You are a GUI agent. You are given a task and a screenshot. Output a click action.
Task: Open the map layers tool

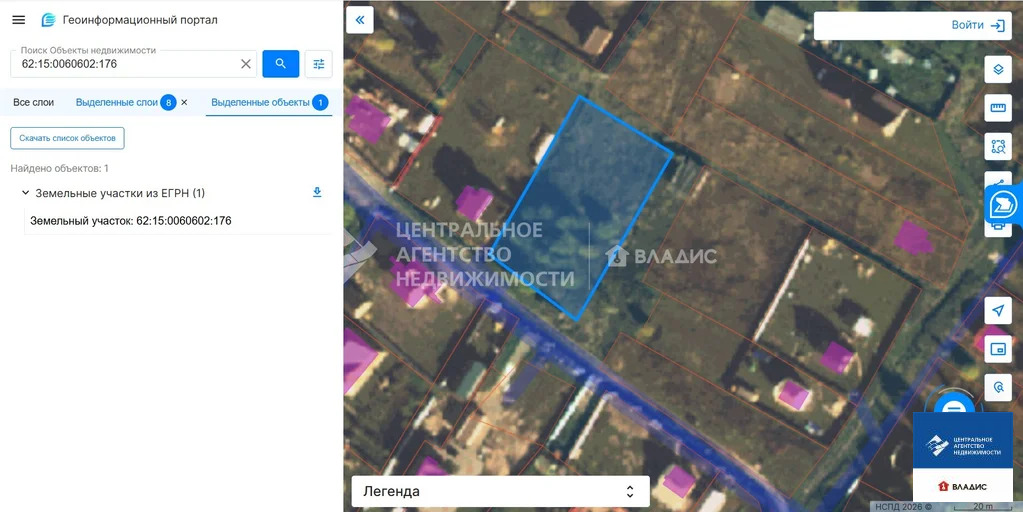coord(998,69)
